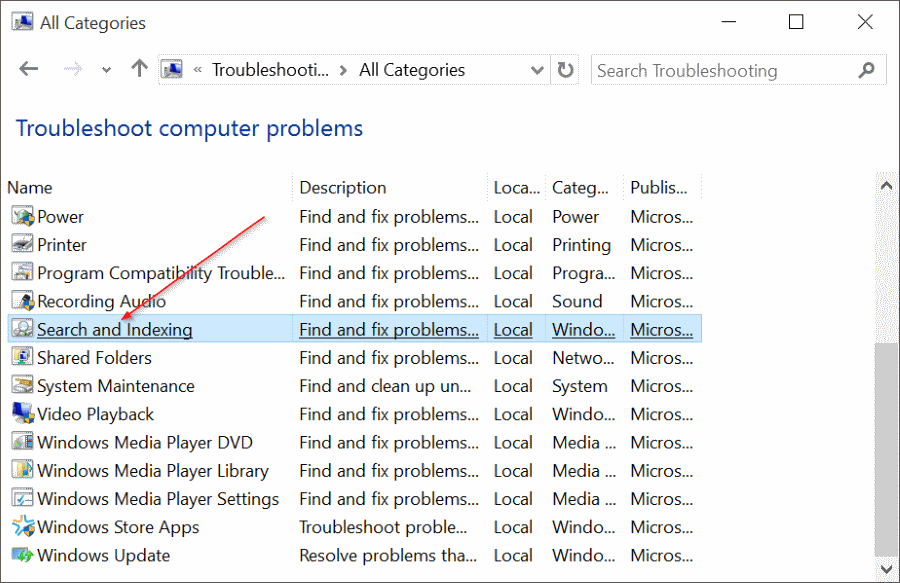900x583 pixels.
Task: Click "Troubleshoot proble..." description
Action: pyautogui.click(x=383, y=527)
